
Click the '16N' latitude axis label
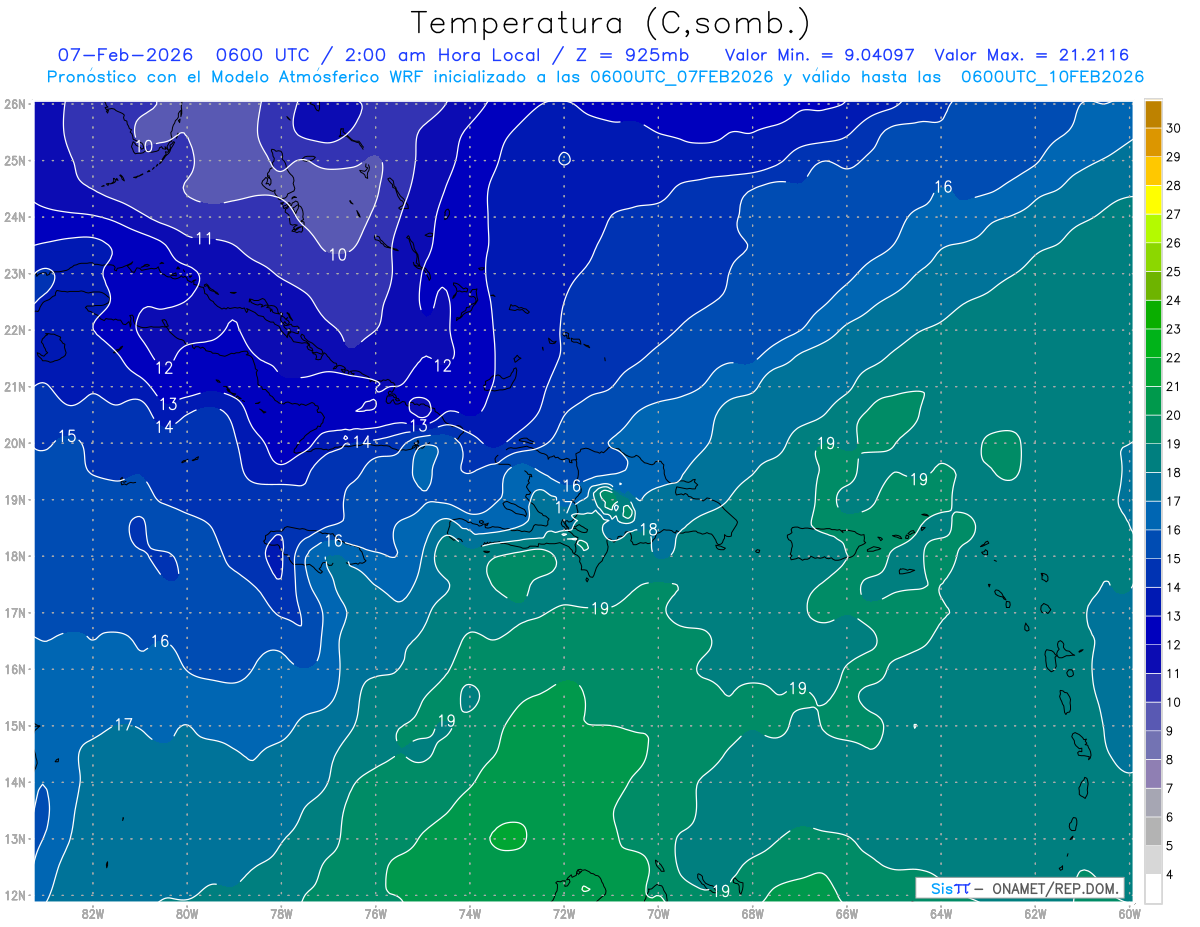[x=15, y=669]
